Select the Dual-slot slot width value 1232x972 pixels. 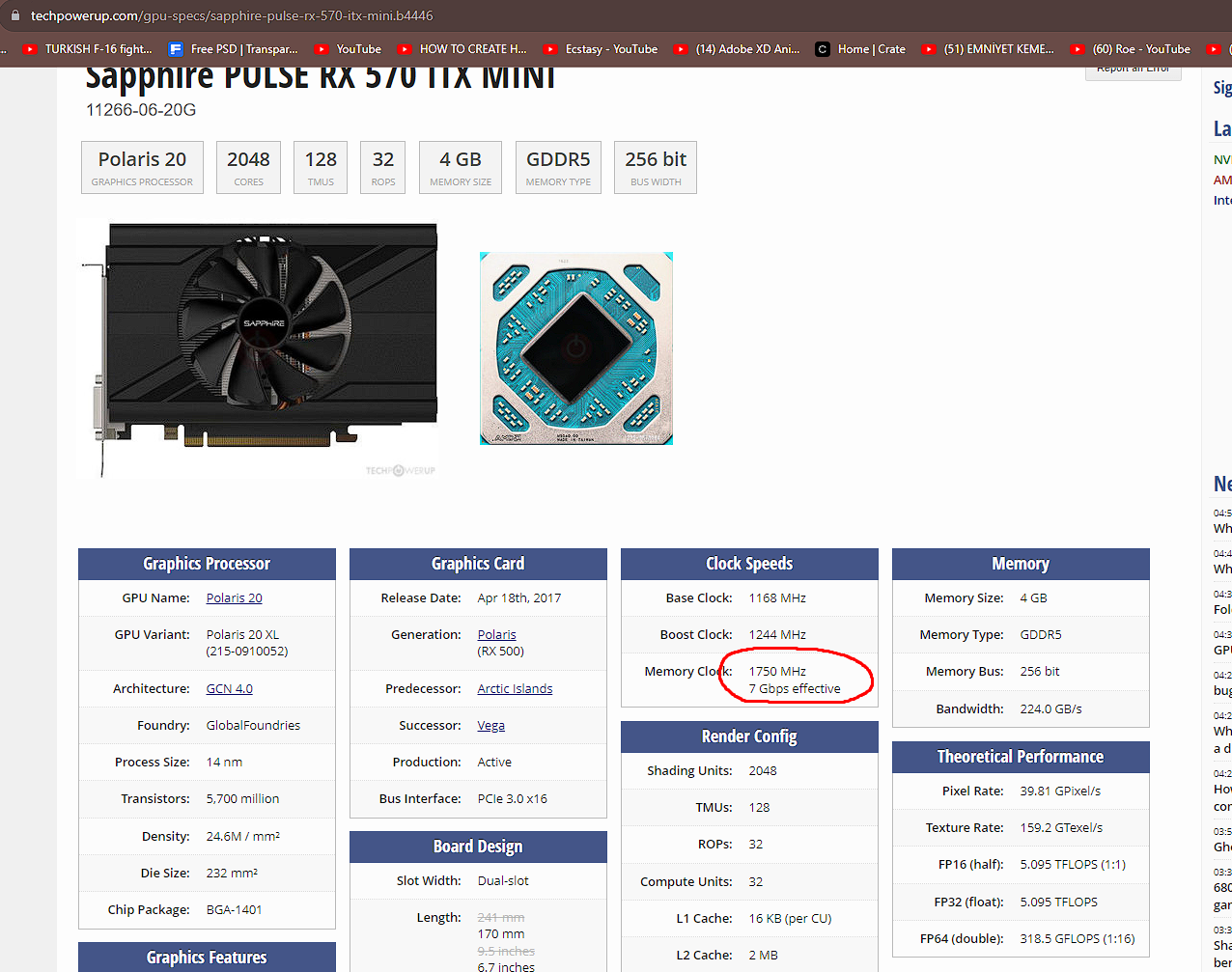pos(503,880)
